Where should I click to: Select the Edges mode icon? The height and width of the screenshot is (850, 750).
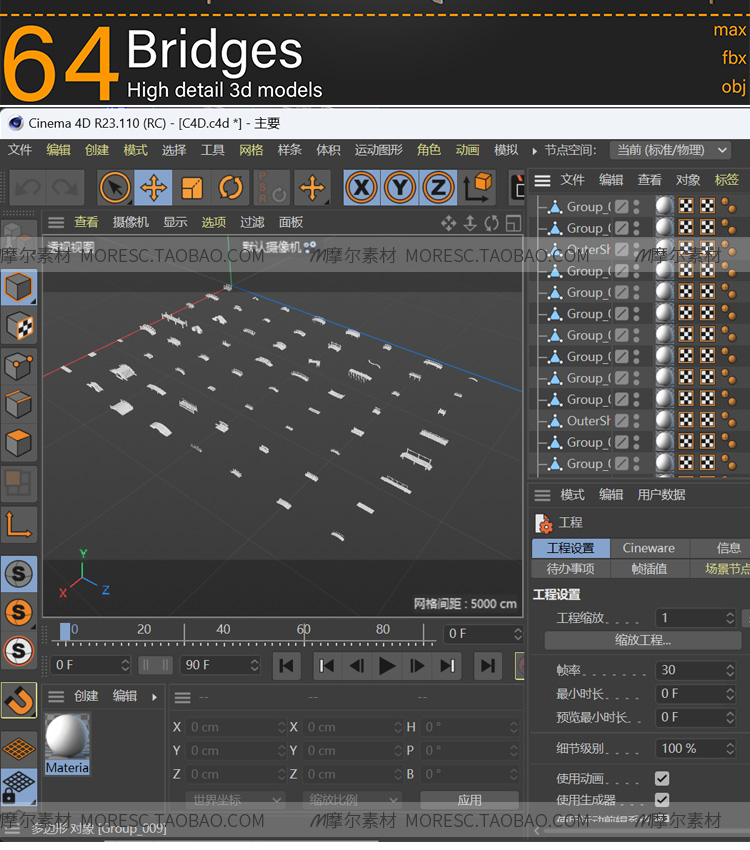coord(19,404)
